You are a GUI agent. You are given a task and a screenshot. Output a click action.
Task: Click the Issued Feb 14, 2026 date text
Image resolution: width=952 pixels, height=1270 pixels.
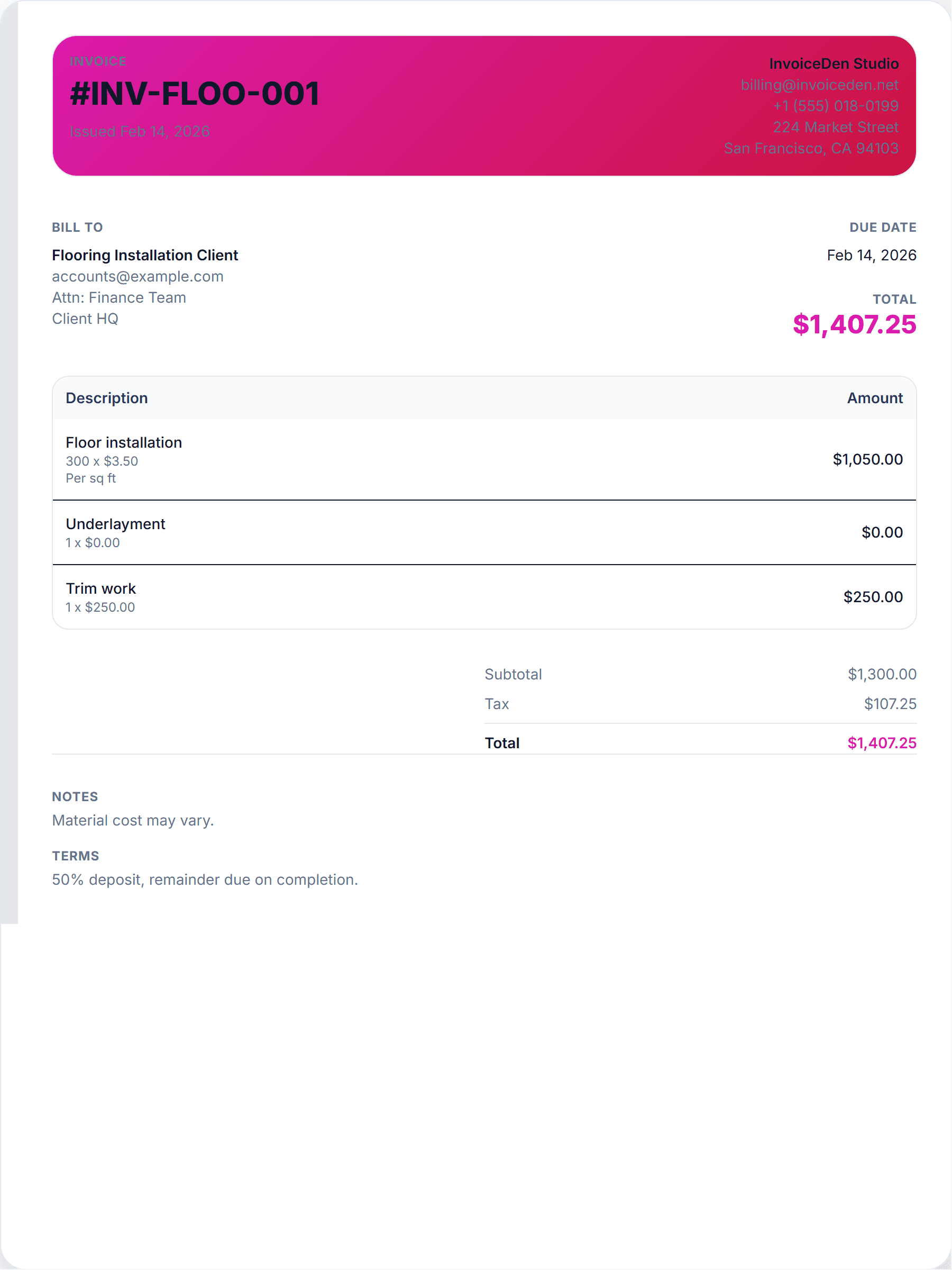coord(140,131)
